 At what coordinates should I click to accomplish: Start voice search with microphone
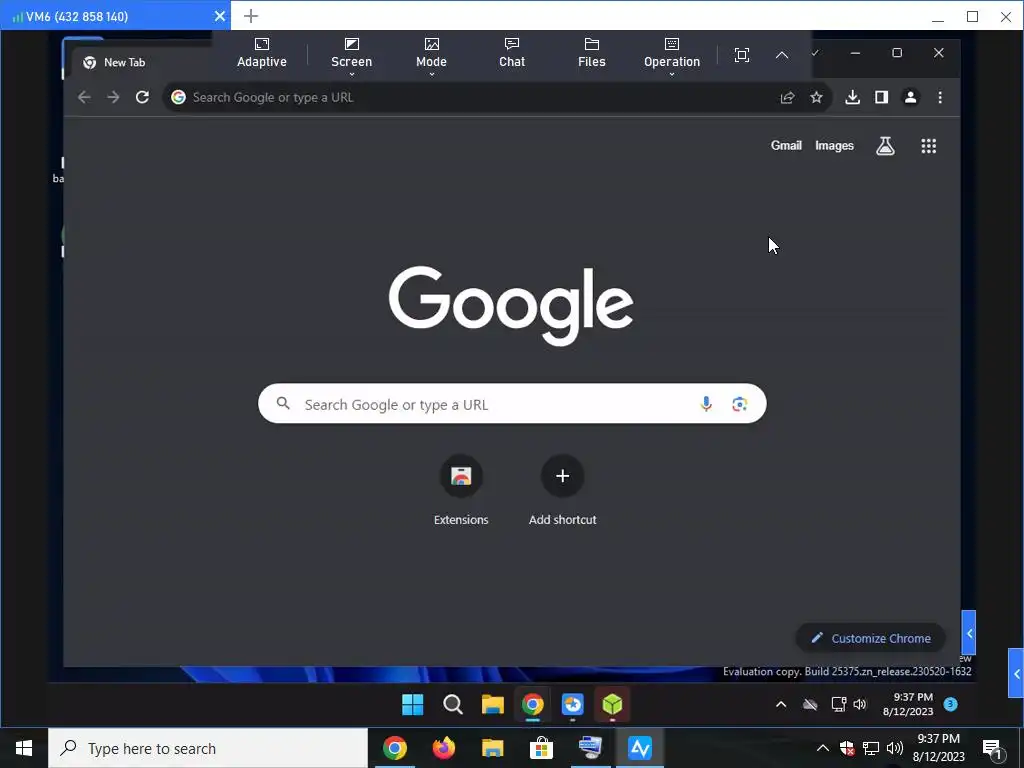click(x=706, y=404)
